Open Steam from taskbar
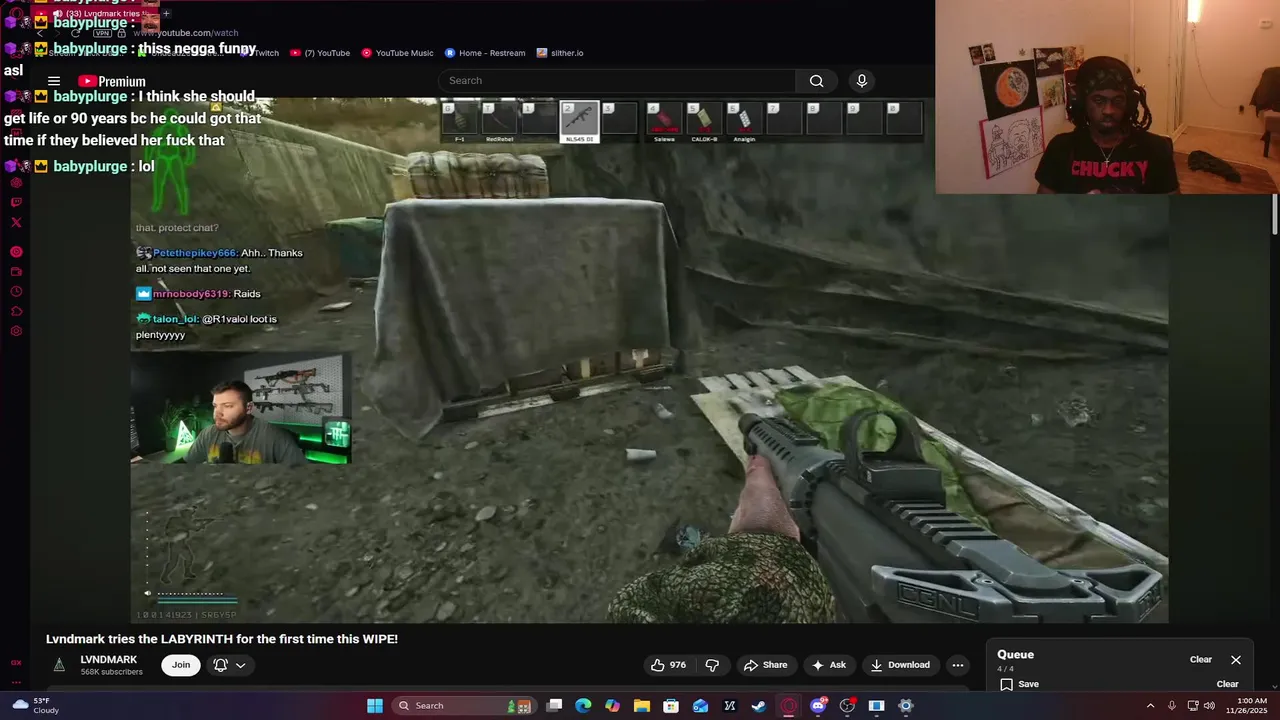Image resolution: width=1280 pixels, height=720 pixels. point(759,706)
